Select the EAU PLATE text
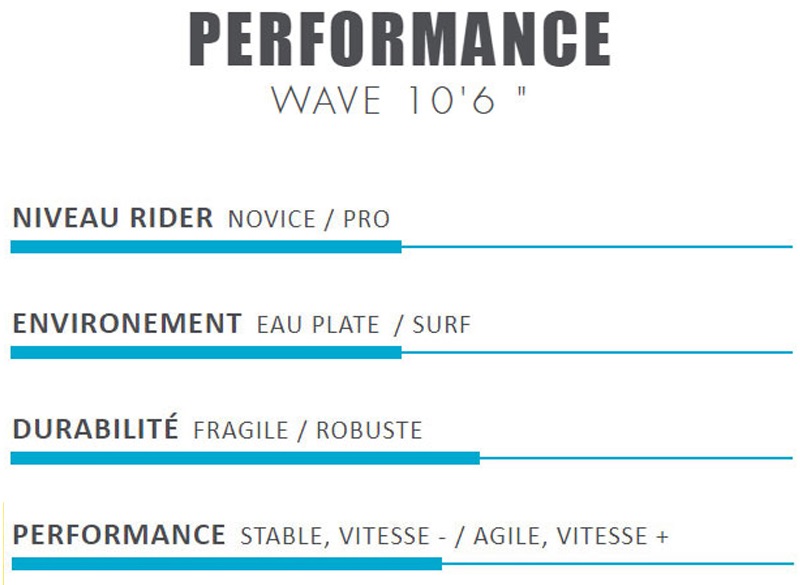This screenshot has height=585, width=800. coord(318,326)
